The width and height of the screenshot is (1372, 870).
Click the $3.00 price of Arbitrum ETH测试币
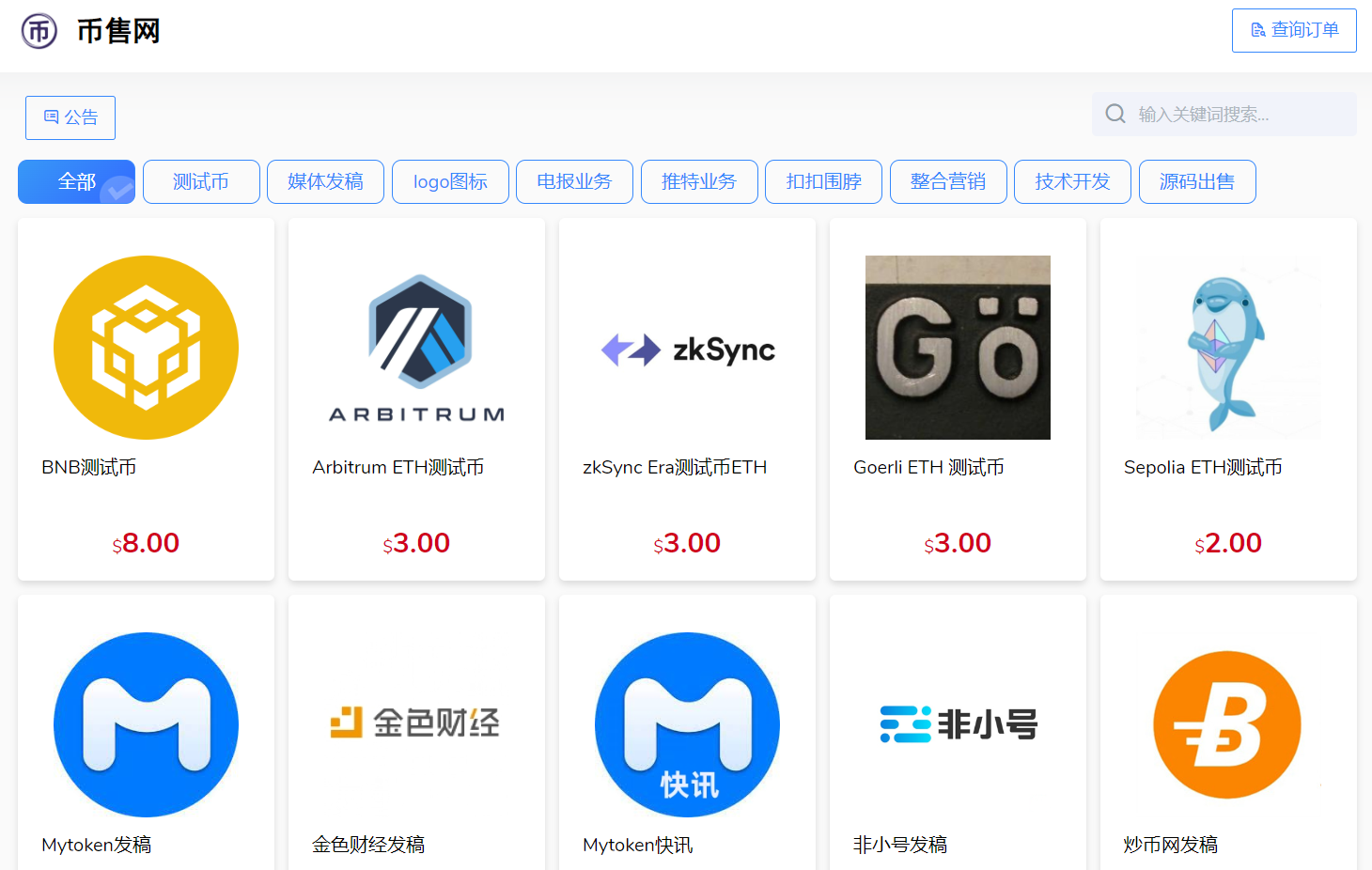point(416,543)
